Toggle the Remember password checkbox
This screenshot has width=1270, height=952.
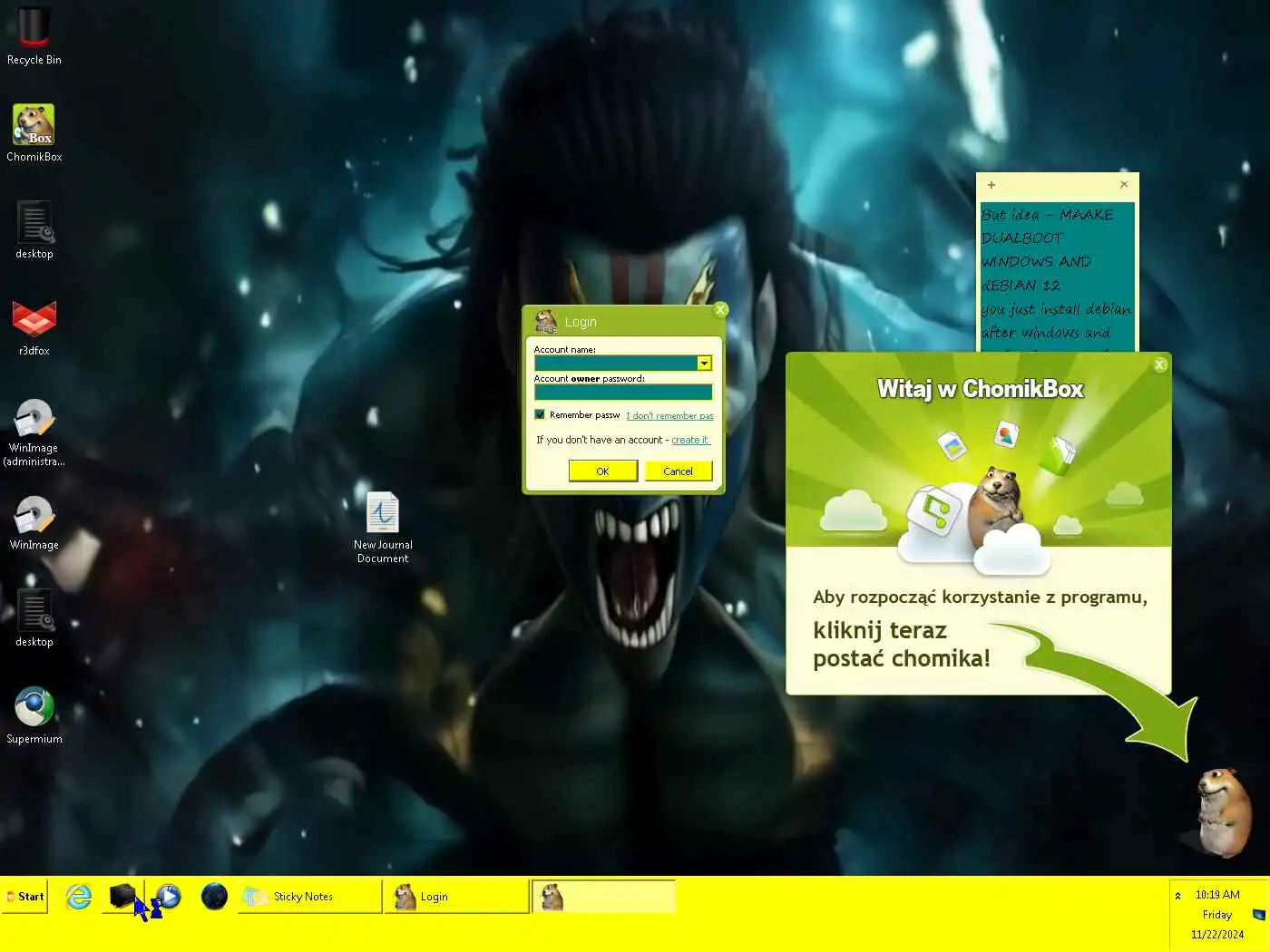pos(540,414)
